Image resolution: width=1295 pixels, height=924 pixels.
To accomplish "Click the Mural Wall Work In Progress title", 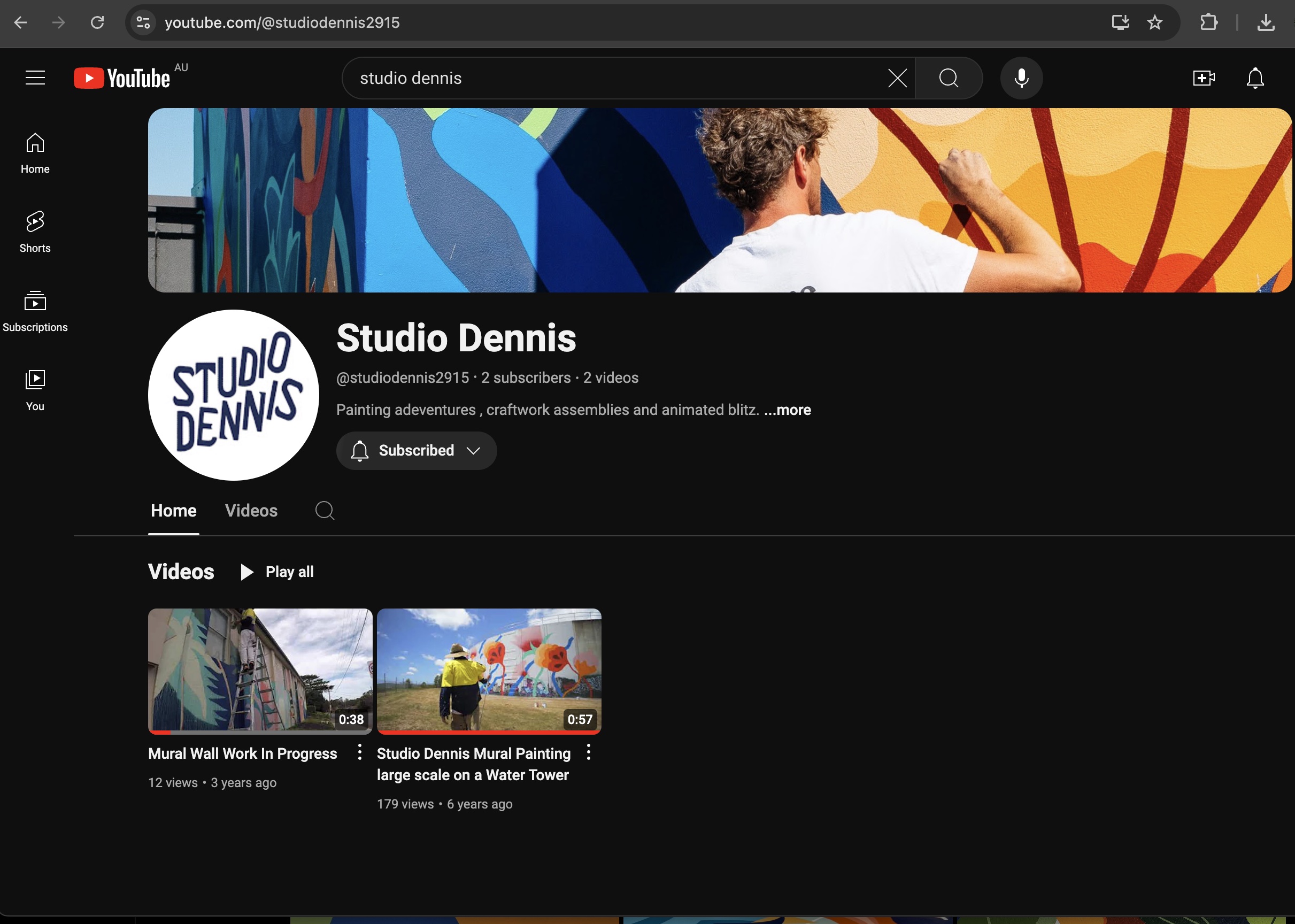I will click(242, 753).
